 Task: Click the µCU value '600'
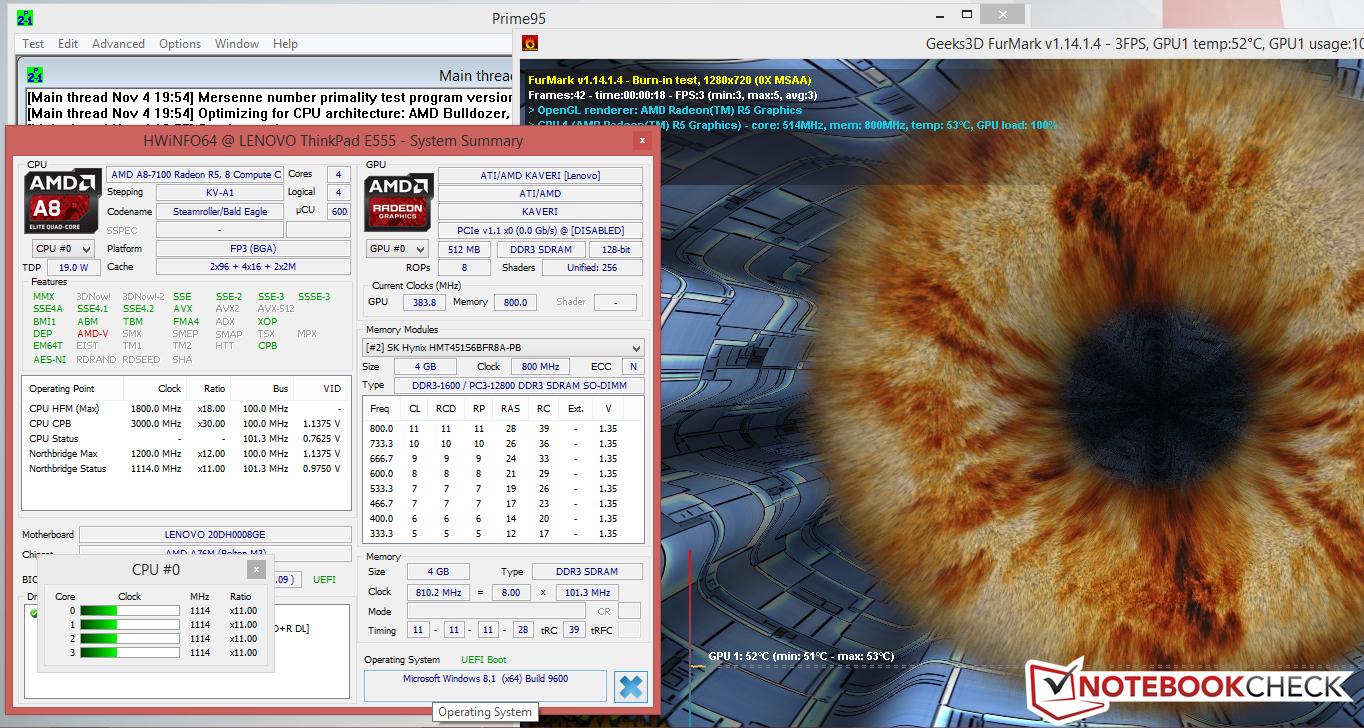339,211
